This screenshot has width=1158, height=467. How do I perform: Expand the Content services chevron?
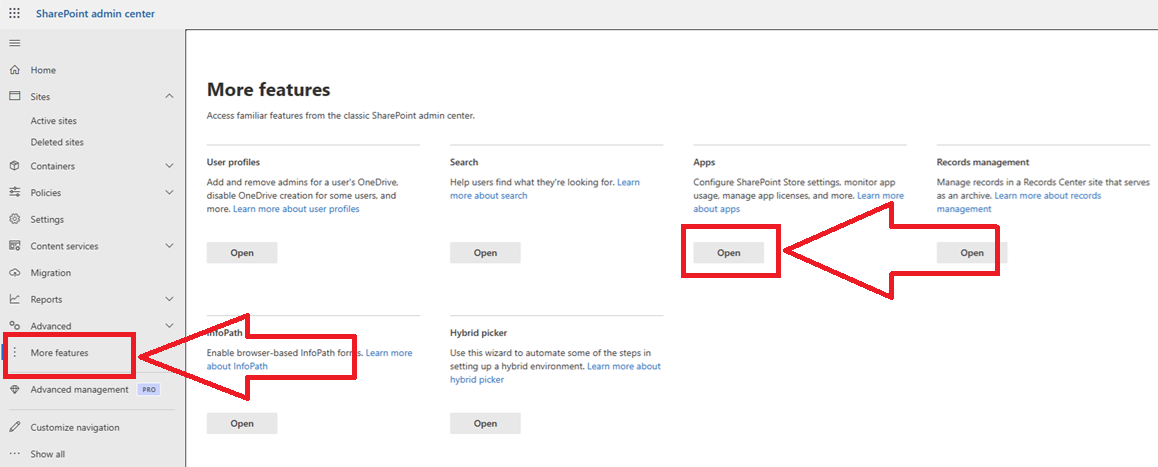pyautogui.click(x=169, y=246)
